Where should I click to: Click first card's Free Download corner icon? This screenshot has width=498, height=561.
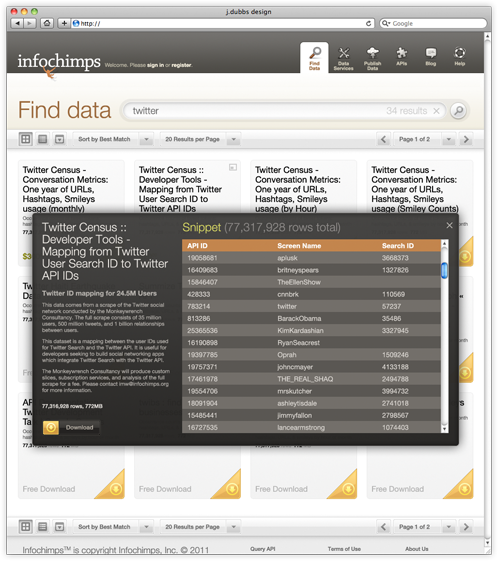(x=115, y=488)
